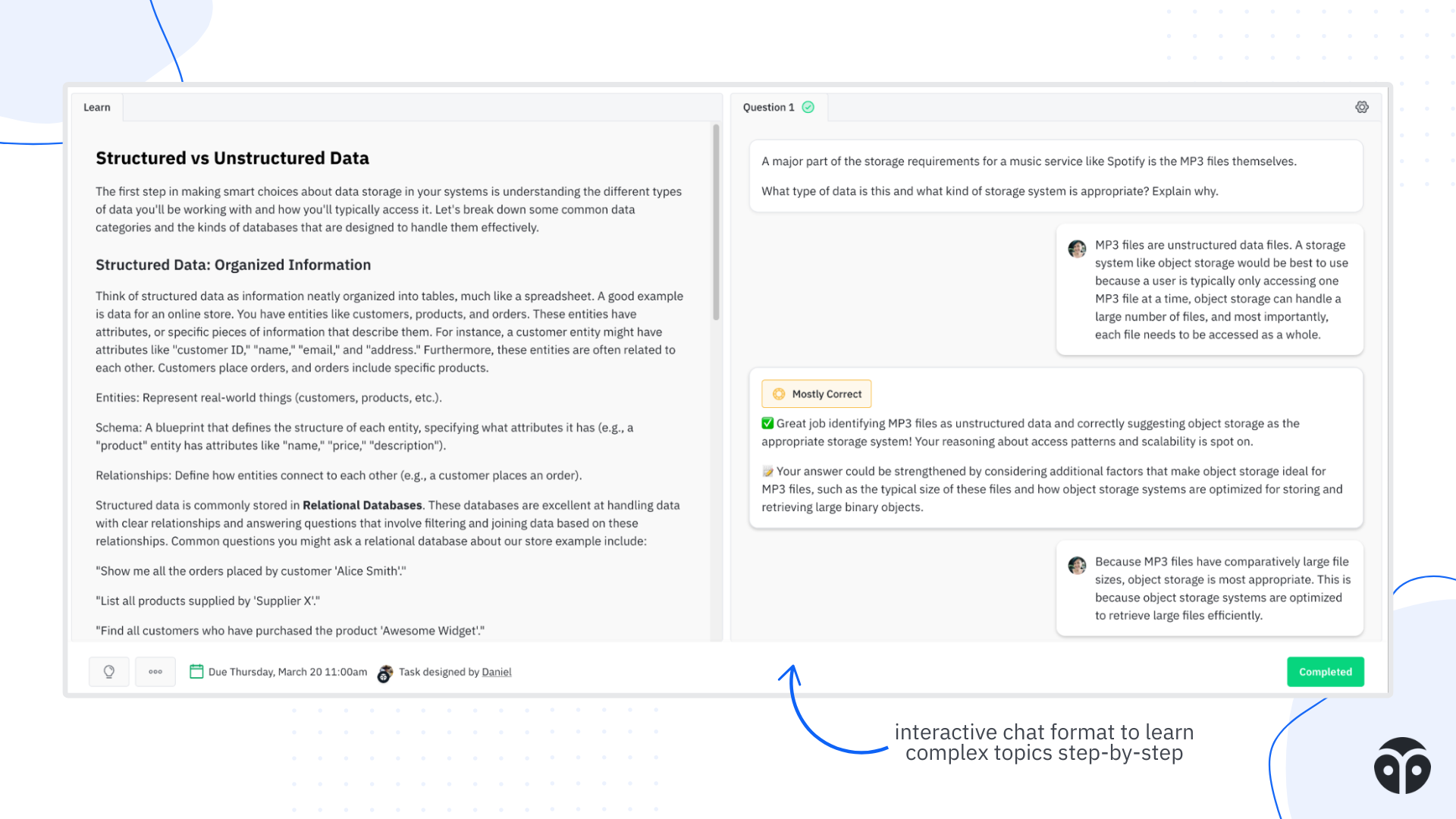Viewport: 1456px width, 819px height.
Task: Click the calendar icon beside due date
Action: (196, 672)
